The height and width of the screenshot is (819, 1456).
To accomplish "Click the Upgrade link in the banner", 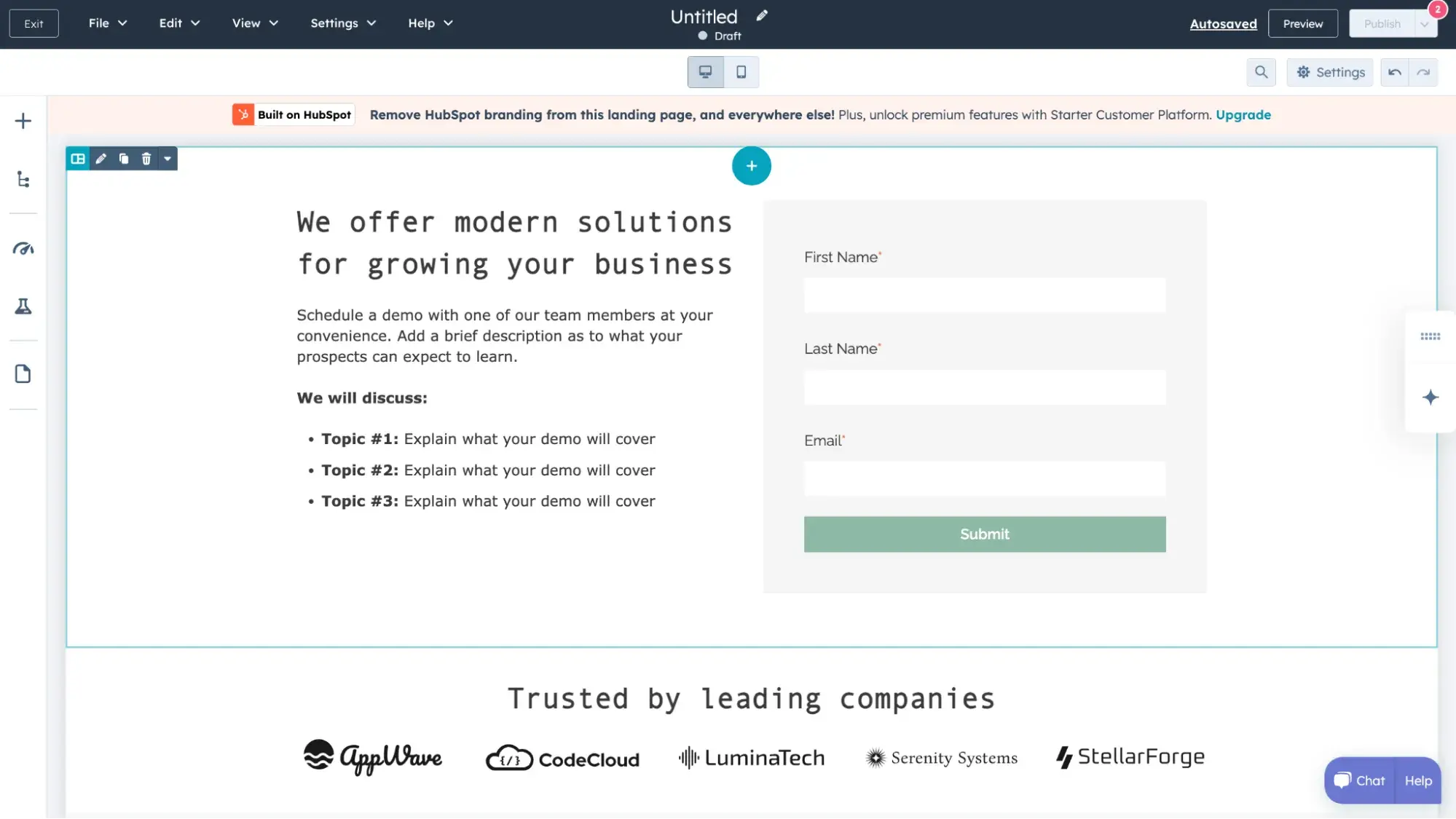I will pos(1242,114).
